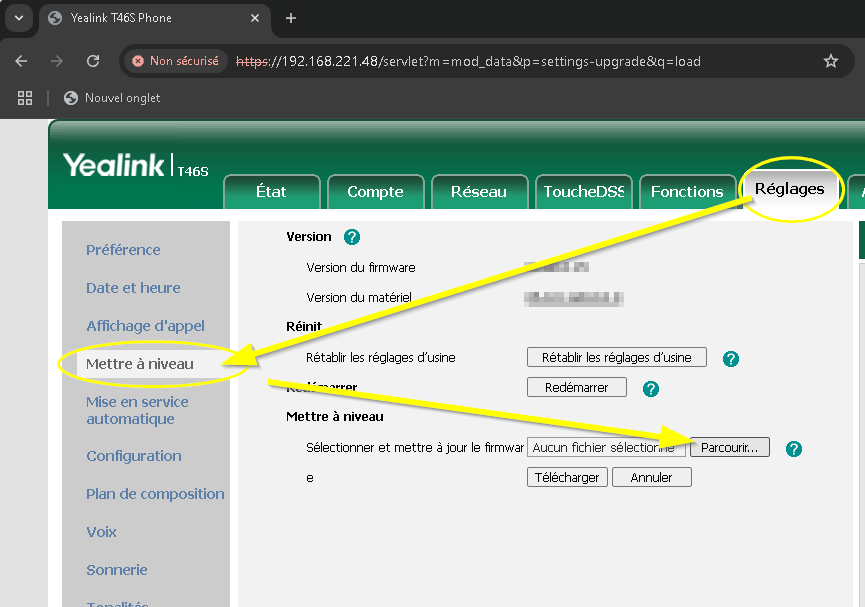The height and width of the screenshot is (607, 865).
Task: Click help icon beside Parcourir button
Action: point(793,449)
